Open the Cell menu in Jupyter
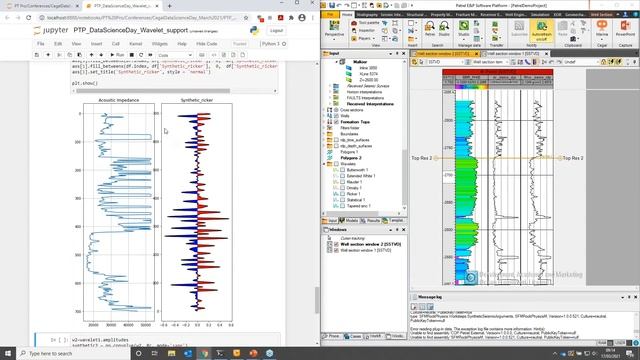This screenshot has width=640, height=360. [x=116, y=44]
